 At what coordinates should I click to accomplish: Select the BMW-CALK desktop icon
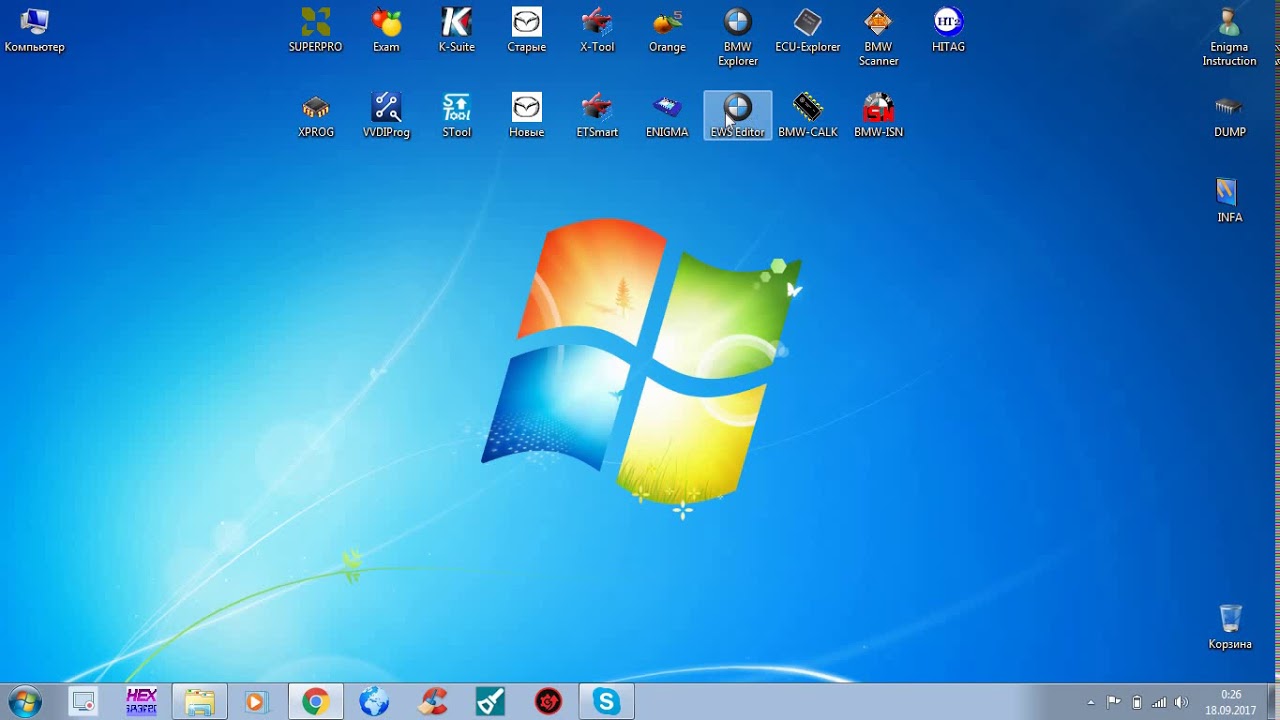pos(808,116)
